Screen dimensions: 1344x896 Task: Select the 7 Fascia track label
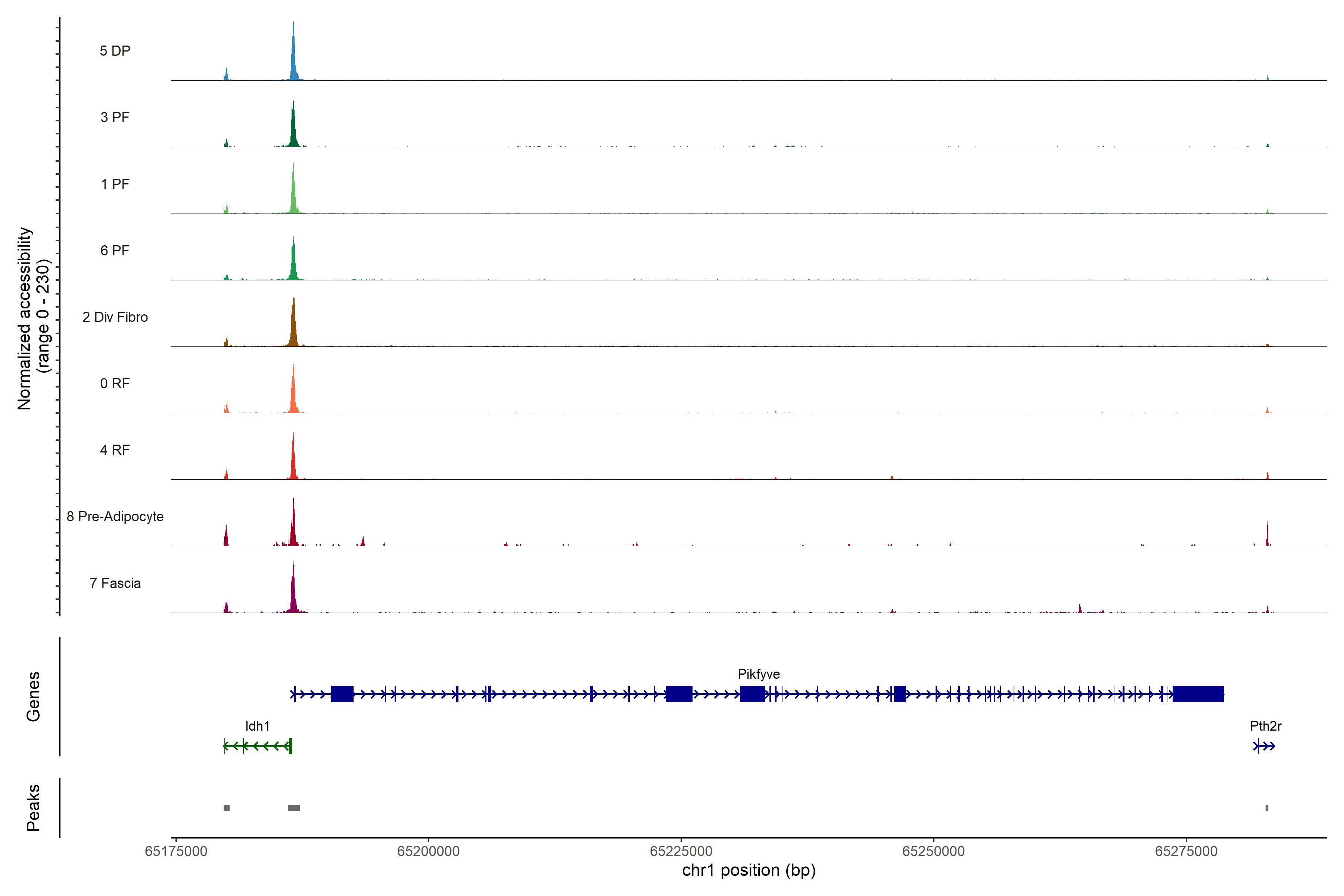115,584
